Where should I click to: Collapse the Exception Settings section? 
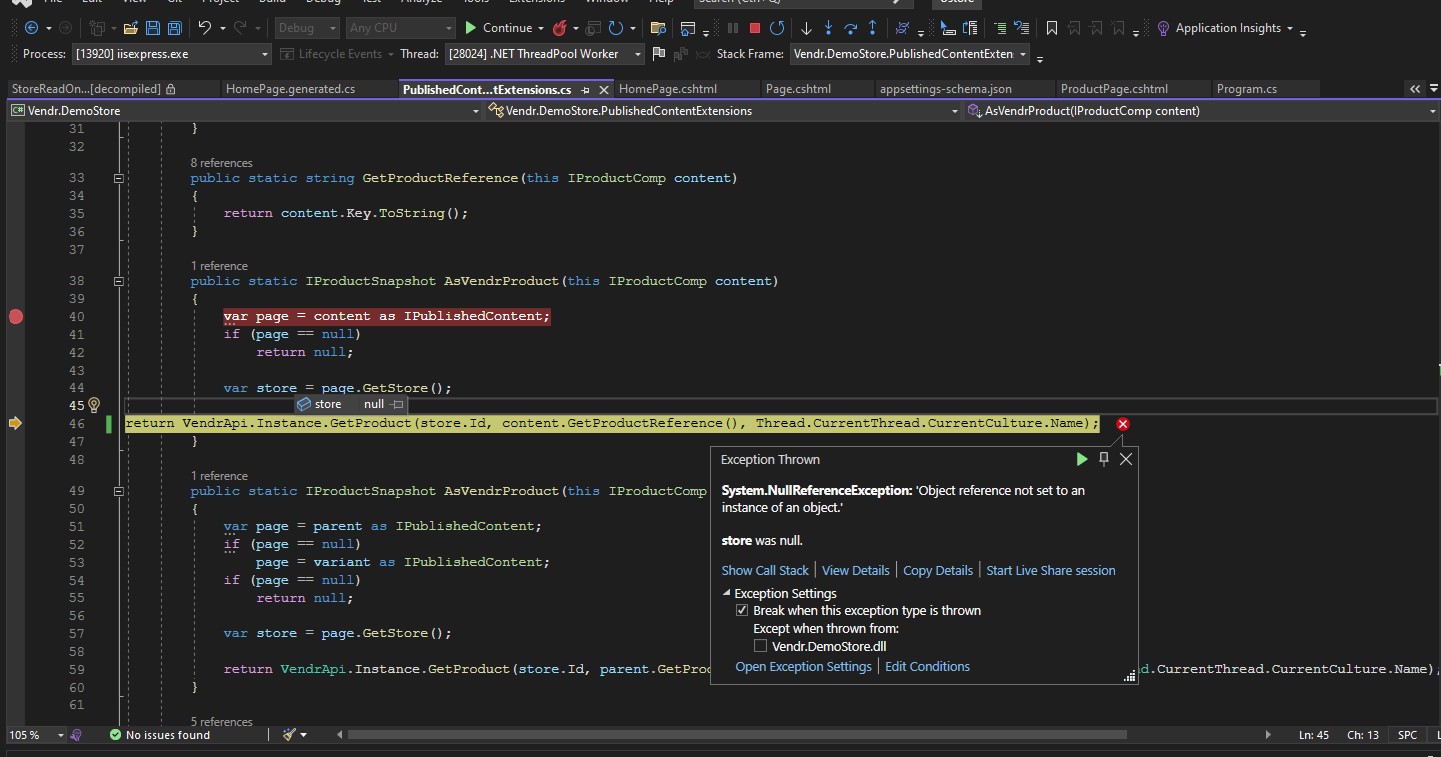click(727, 594)
